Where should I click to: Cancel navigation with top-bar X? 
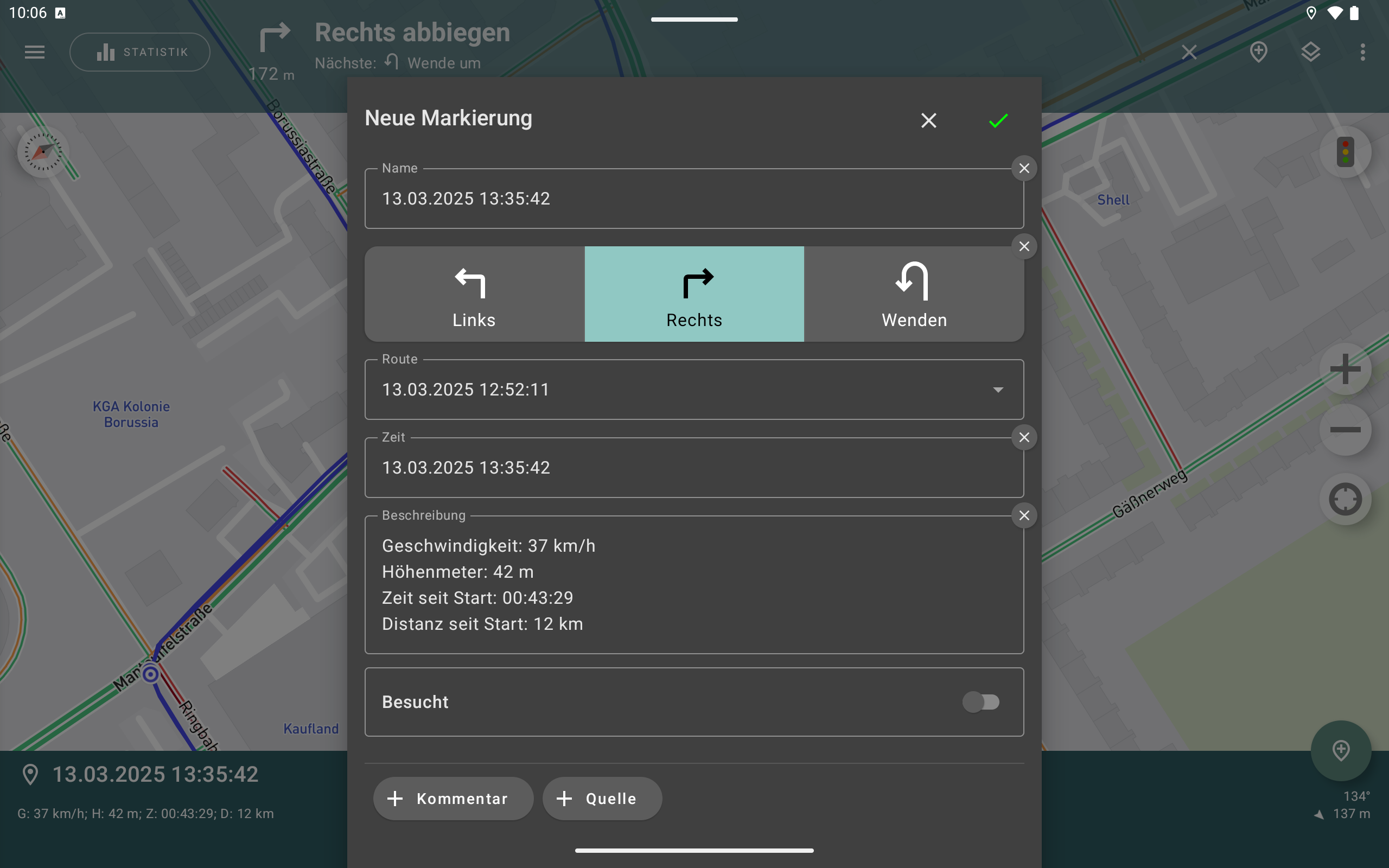(1189, 52)
